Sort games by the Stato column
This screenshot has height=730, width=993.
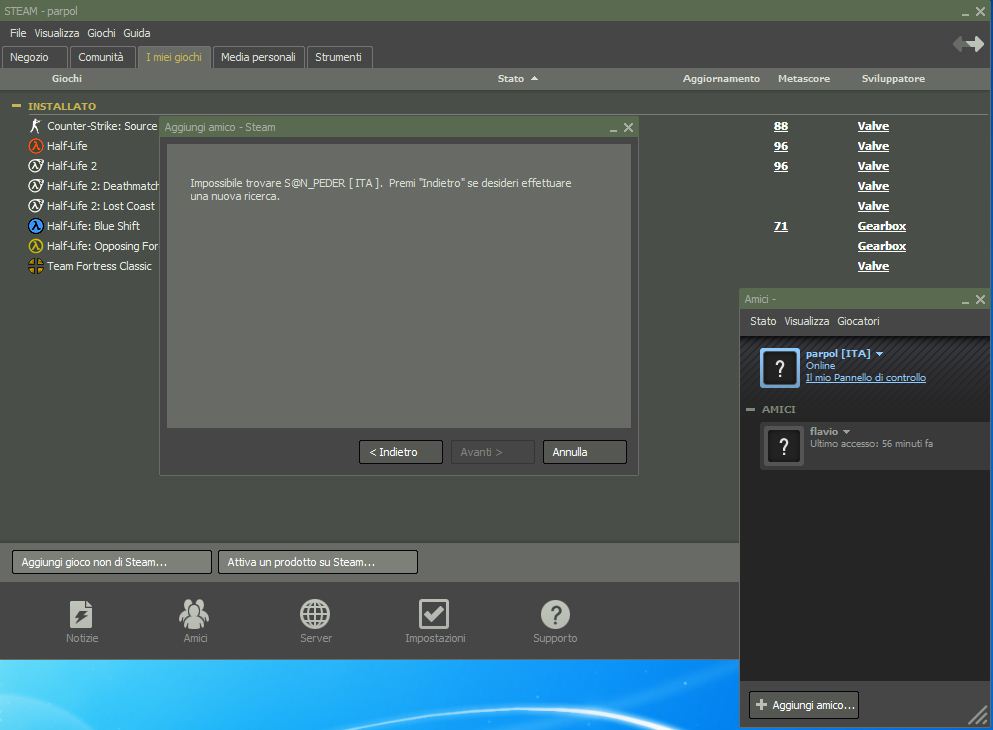click(517, 79)
